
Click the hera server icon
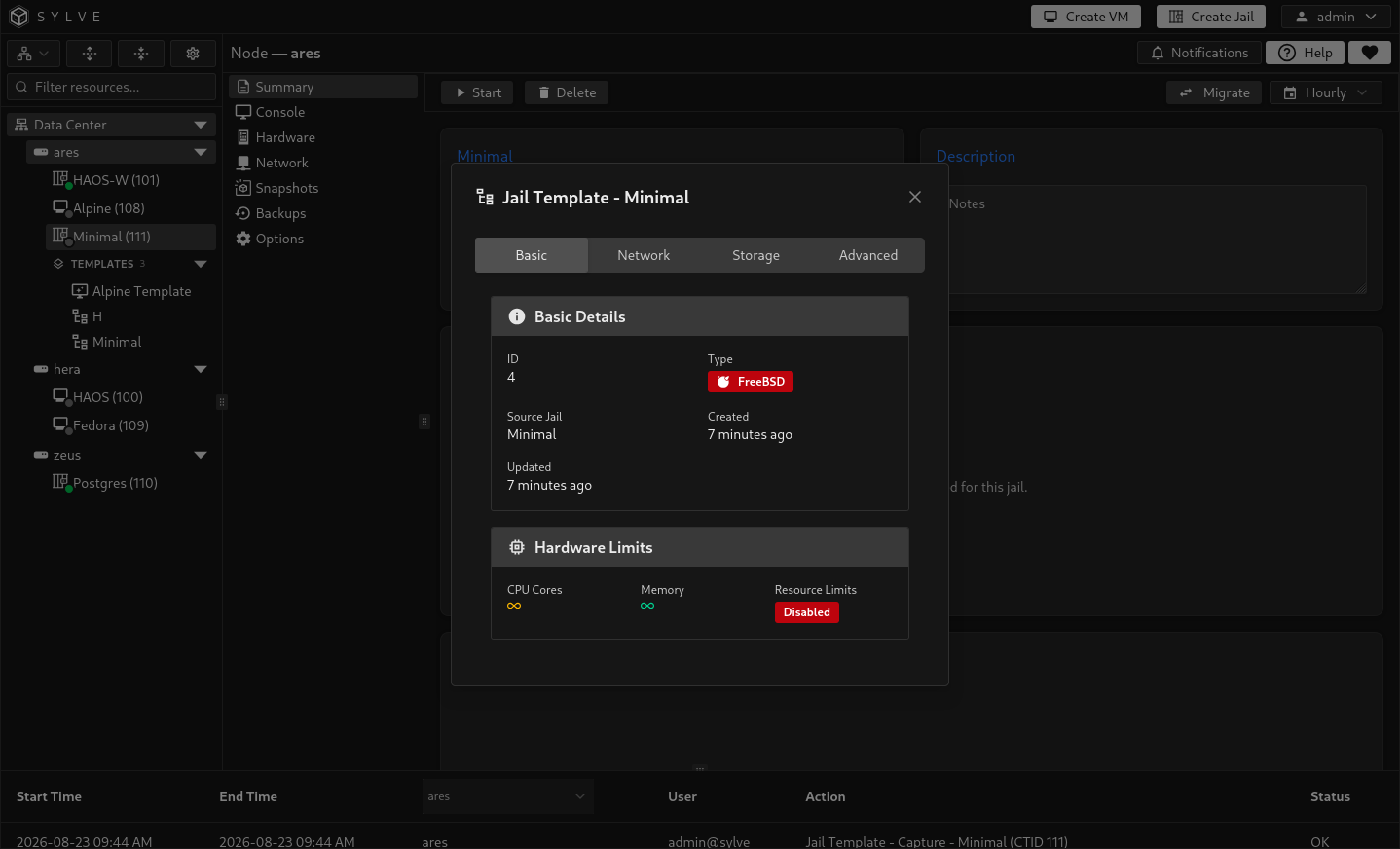point(41,369)
